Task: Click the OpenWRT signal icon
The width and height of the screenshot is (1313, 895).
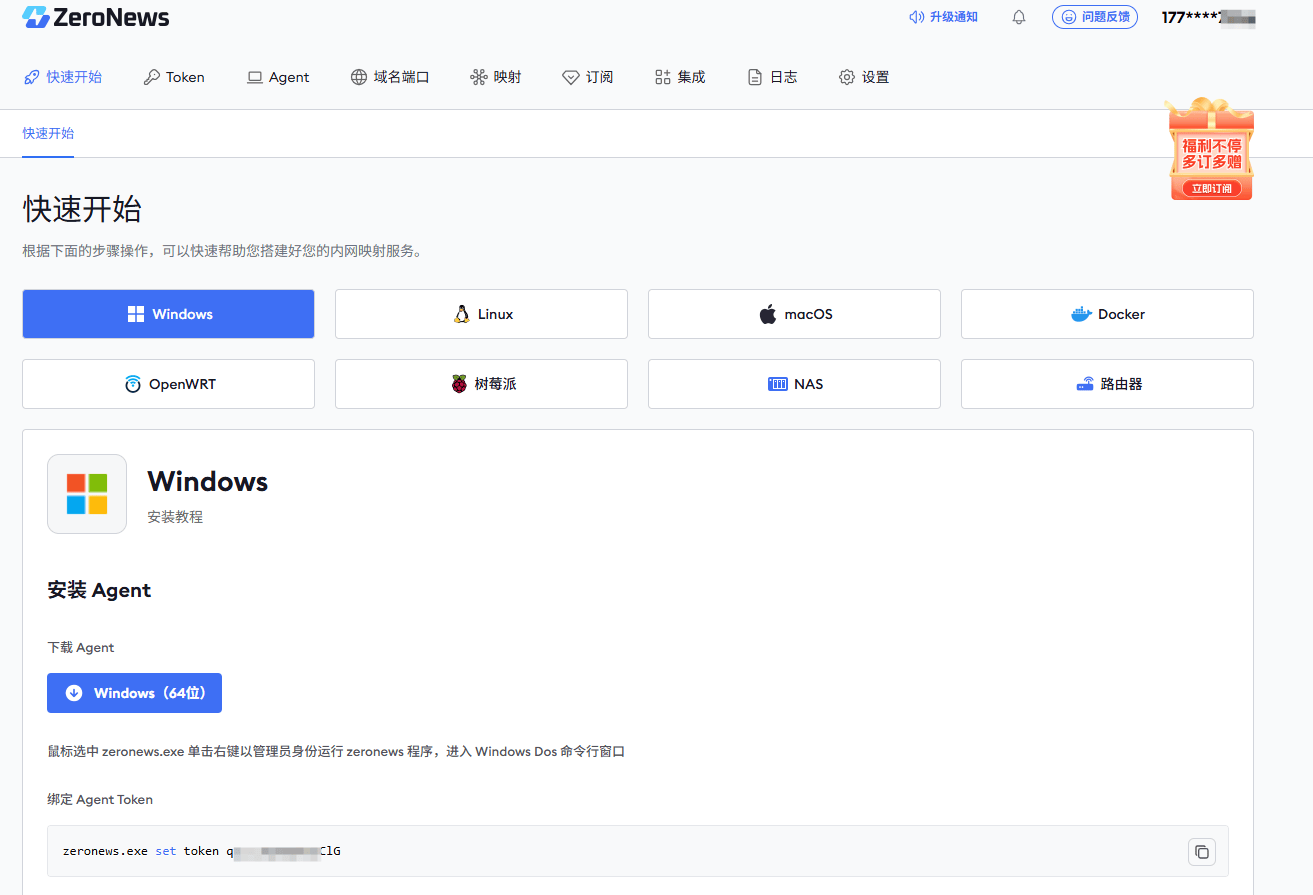Action: (133, 384)
